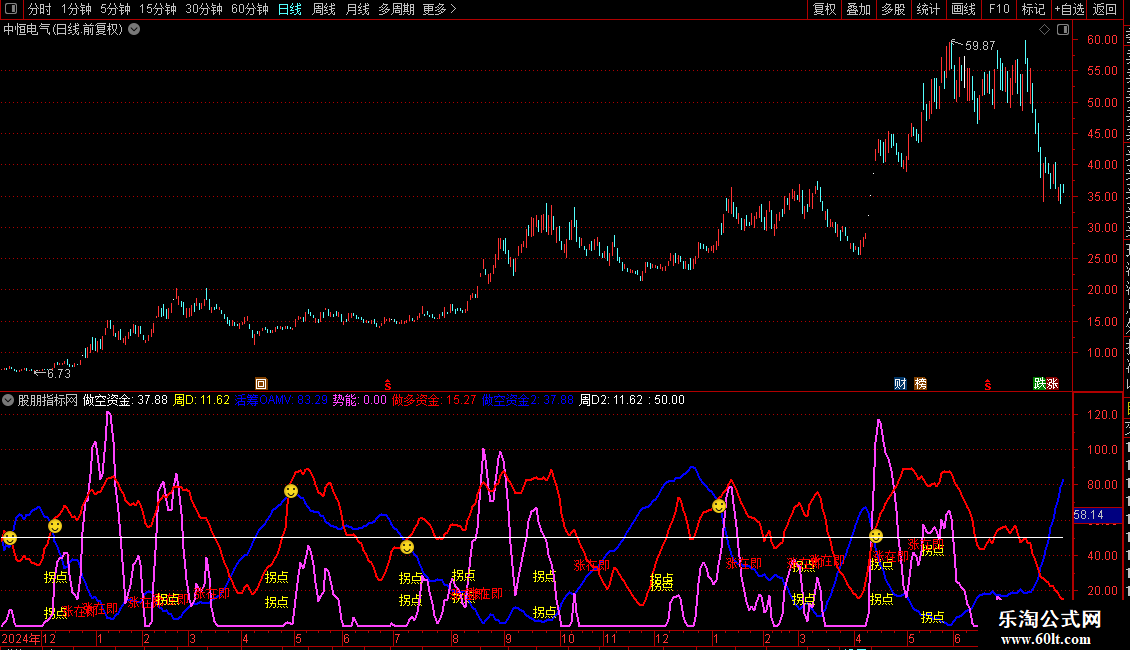This screenshot has width=1130, height=650.
Task: Expand 更多 more periods menu
Action: pyautogui.click(x=440, y=9)
